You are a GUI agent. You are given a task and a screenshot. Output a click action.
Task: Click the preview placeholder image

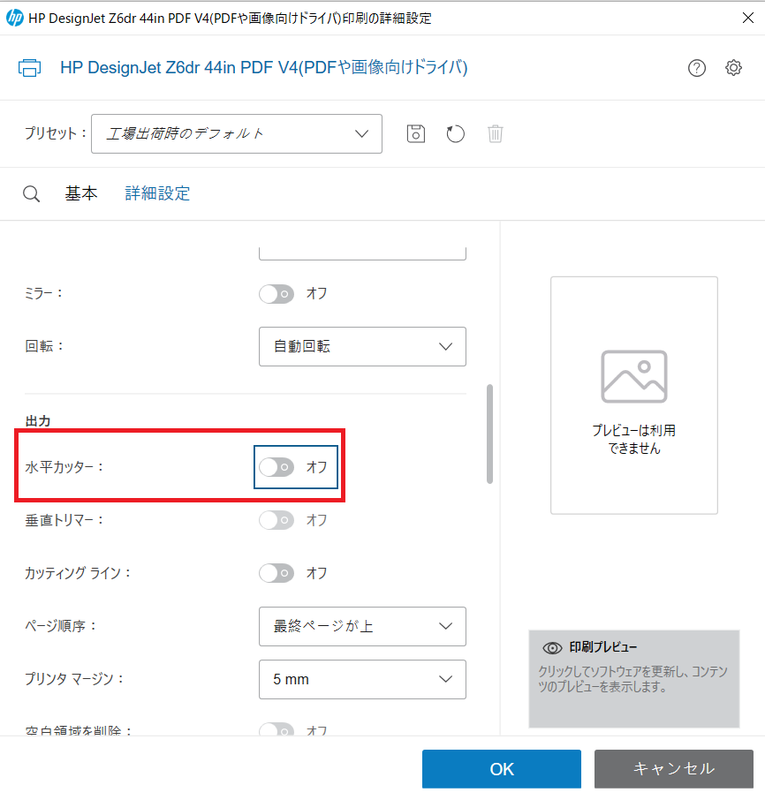[634, 377]
